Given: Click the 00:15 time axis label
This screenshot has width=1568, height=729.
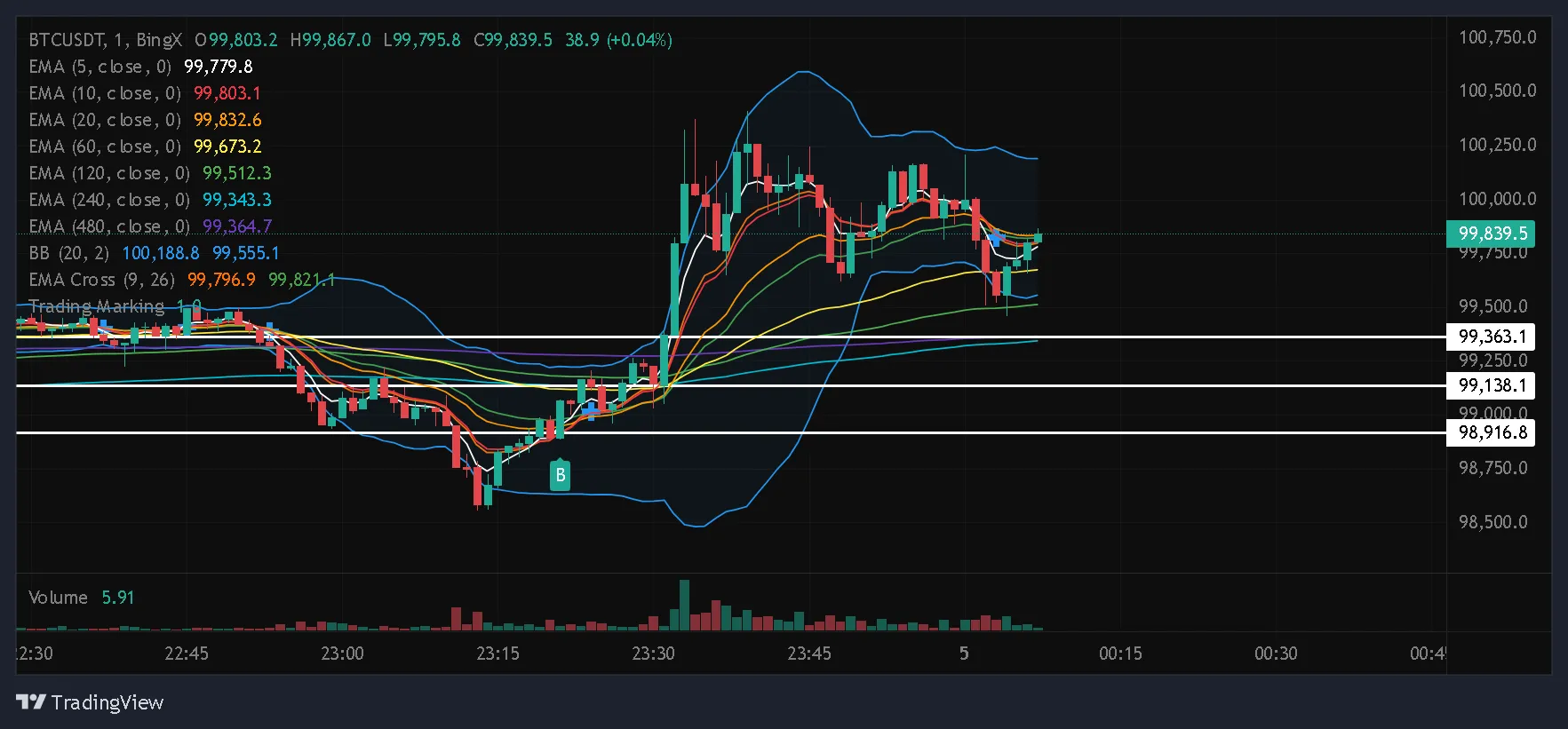Looking at the screenshot, I should coord(1120,654).
